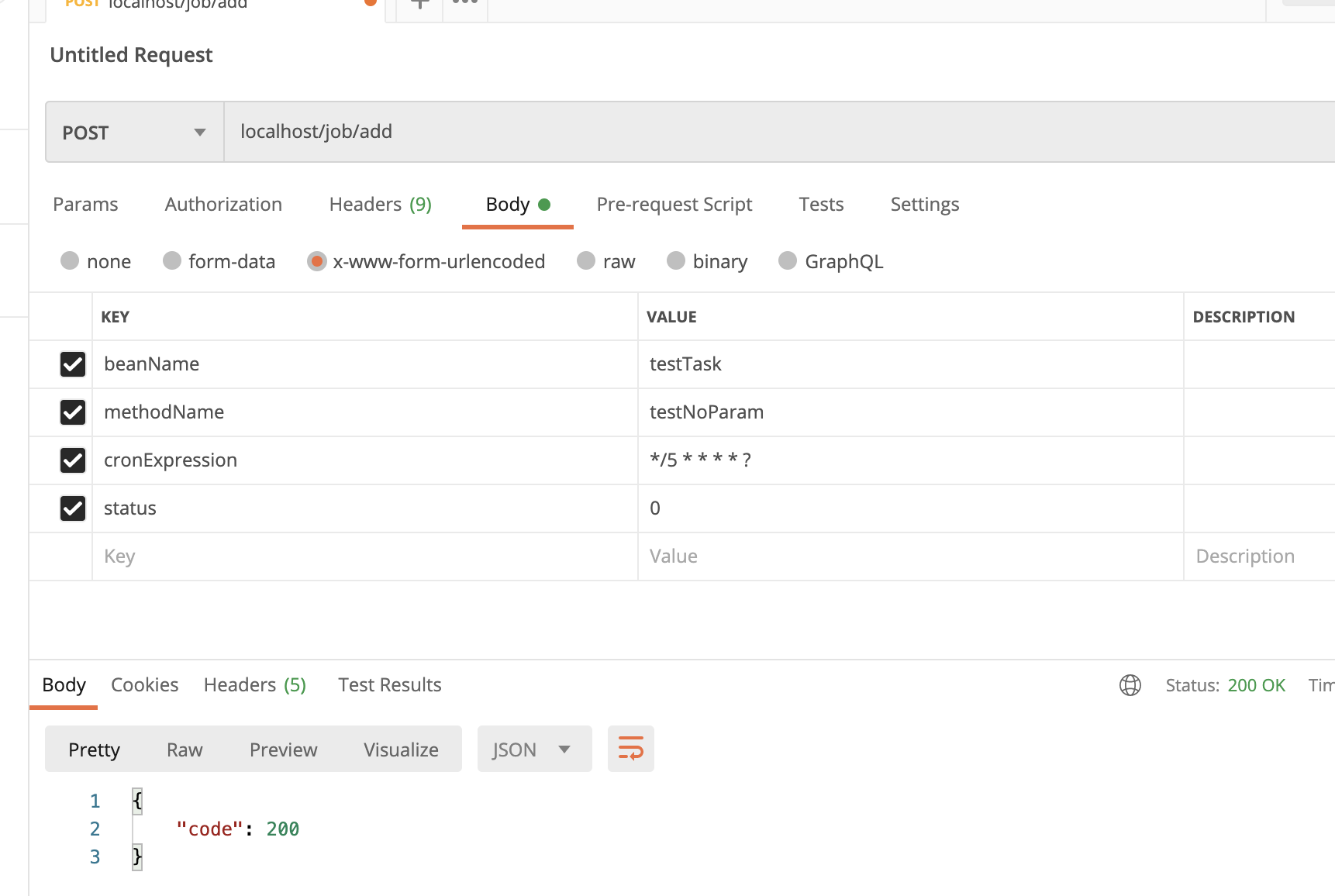Select x-www-form-urlencoded radio option
The height and width of the screenshot is (896, 1335).
tap(316, 261)
